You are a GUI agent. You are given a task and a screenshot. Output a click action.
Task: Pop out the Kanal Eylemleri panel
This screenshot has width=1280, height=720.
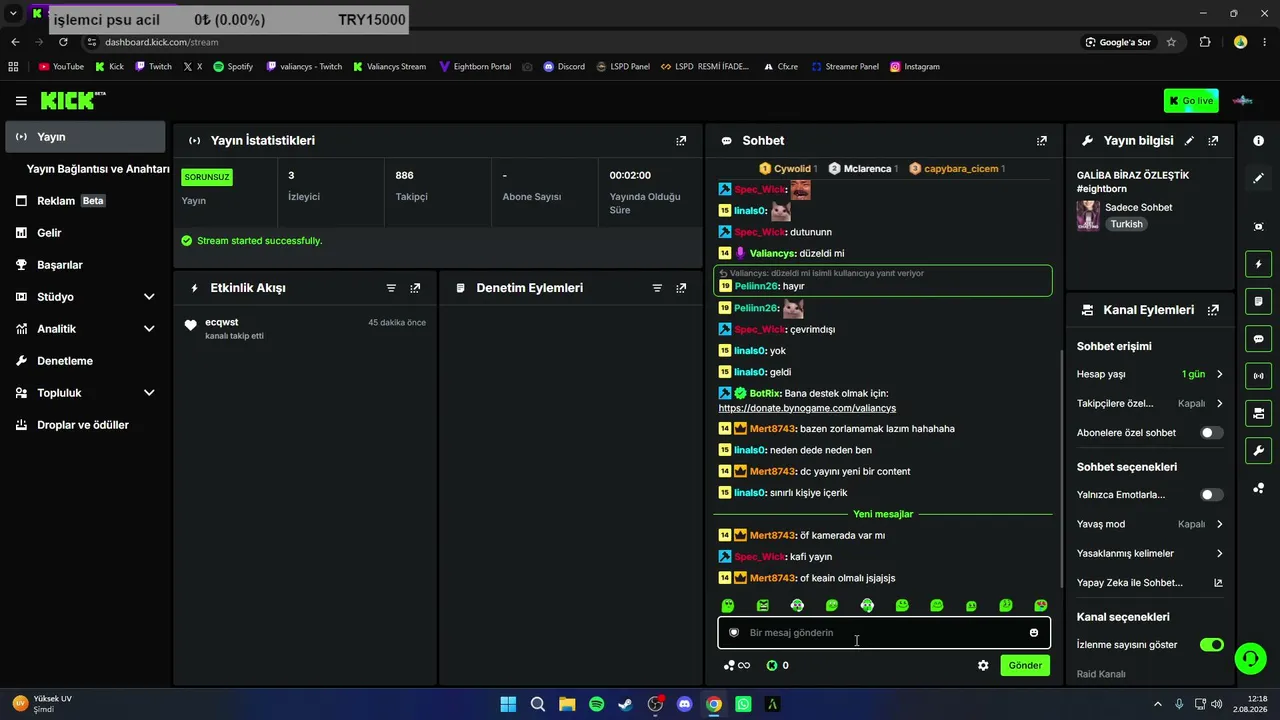[x=1213, y=310]
